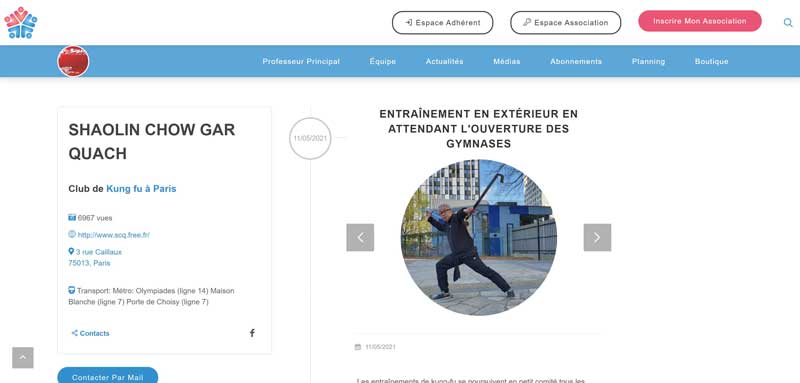
Task: Show next photo with right arrow
Action: 597,238
